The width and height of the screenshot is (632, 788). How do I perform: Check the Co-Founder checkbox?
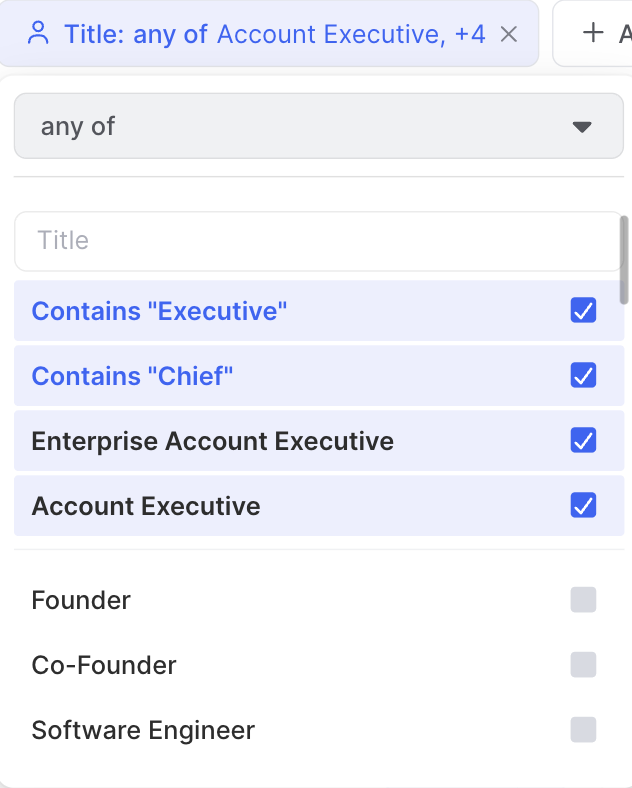click(x=583, y=665)
